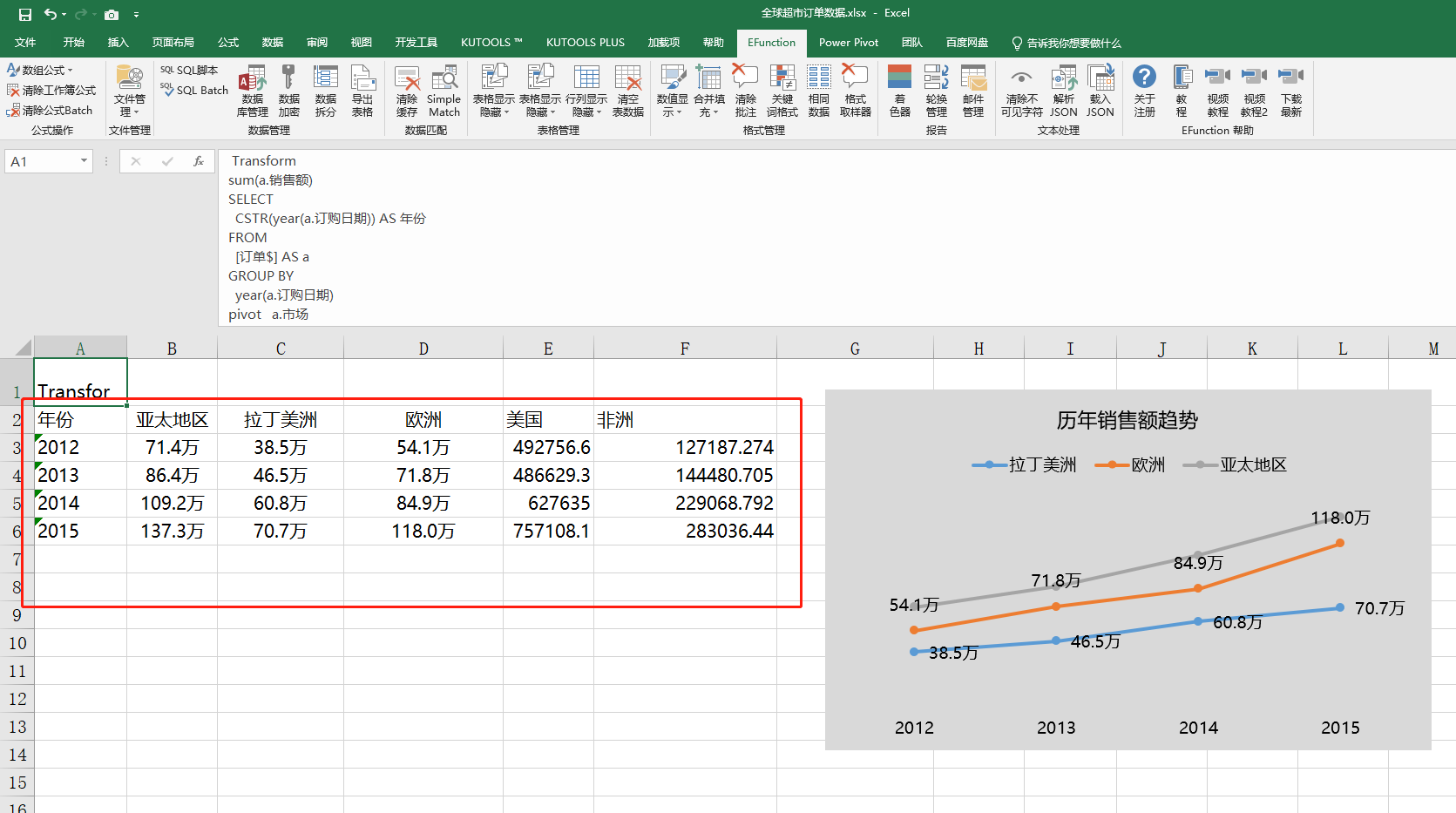
Task: Open the 邮件管理 mail tool
Action: click(972, 91)
